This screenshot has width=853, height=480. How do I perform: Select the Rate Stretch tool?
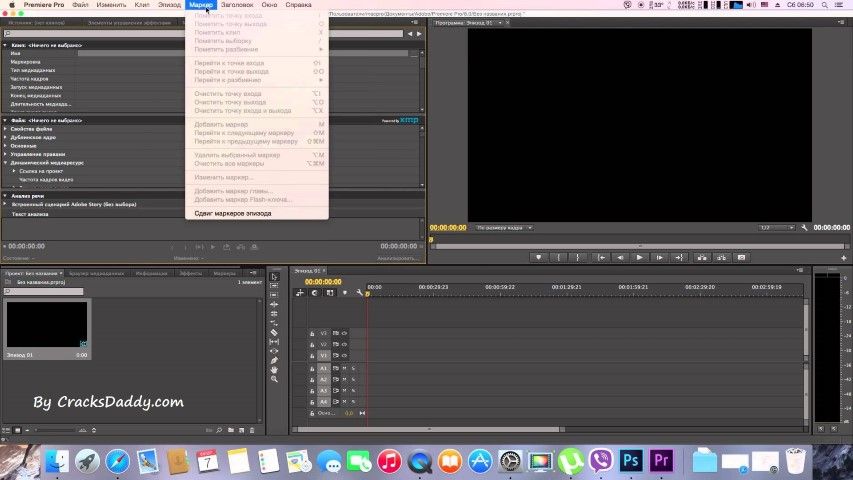[x=274, y=323]
